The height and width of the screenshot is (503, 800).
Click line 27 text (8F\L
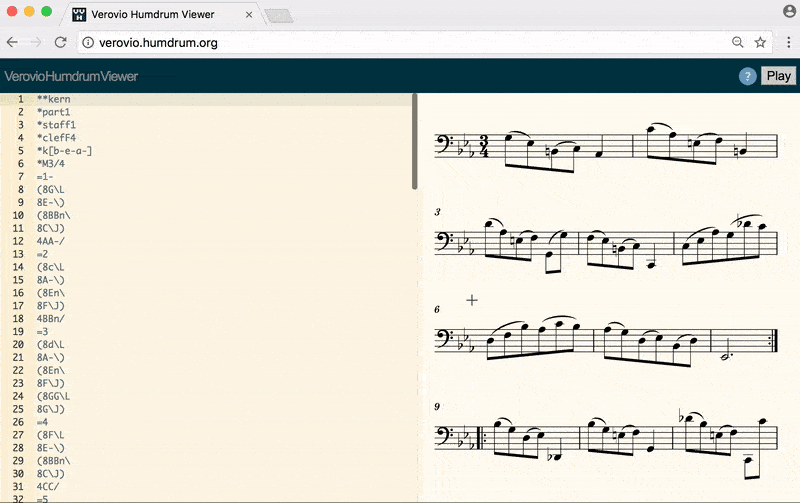tap(51, 435)
